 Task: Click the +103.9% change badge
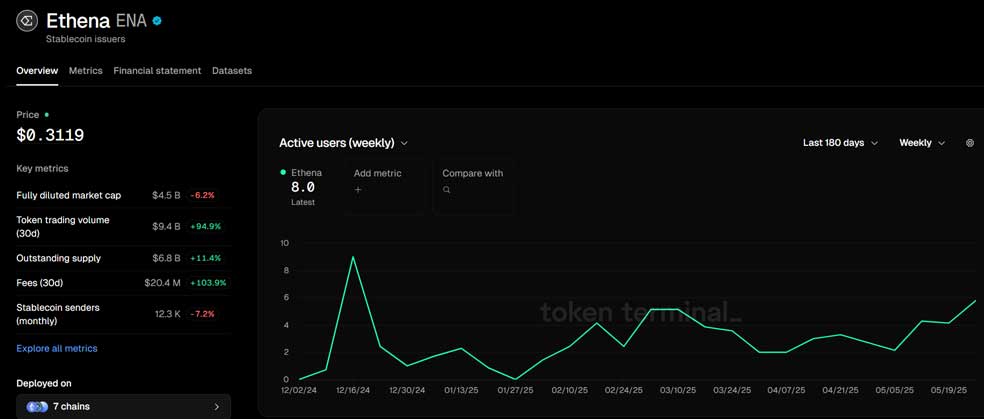(x=208, y=283)
